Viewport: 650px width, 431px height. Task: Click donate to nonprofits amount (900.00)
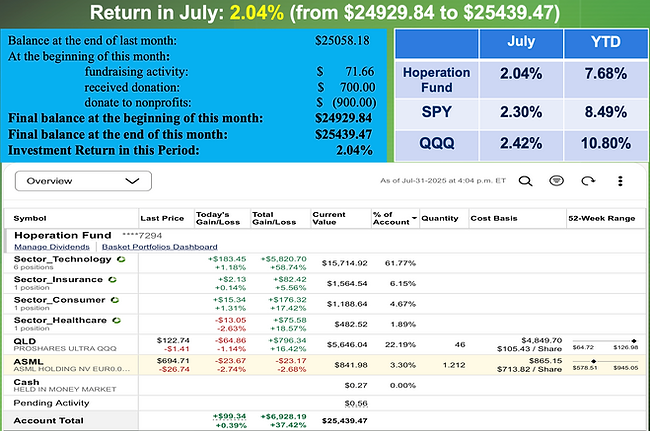tap(354, 103)
